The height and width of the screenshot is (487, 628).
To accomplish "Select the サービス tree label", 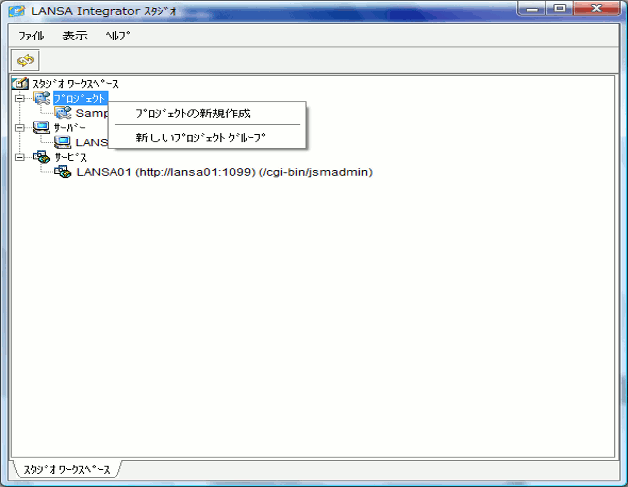I will (x=70, y=157).
